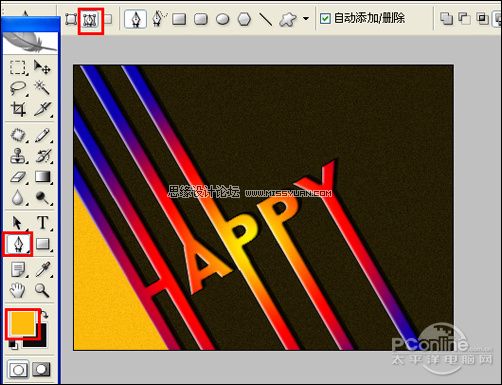The height and width of the screenshot is (385, 502).
Task: Reset default foreground and background colors
Action: [x=13, y=345]
